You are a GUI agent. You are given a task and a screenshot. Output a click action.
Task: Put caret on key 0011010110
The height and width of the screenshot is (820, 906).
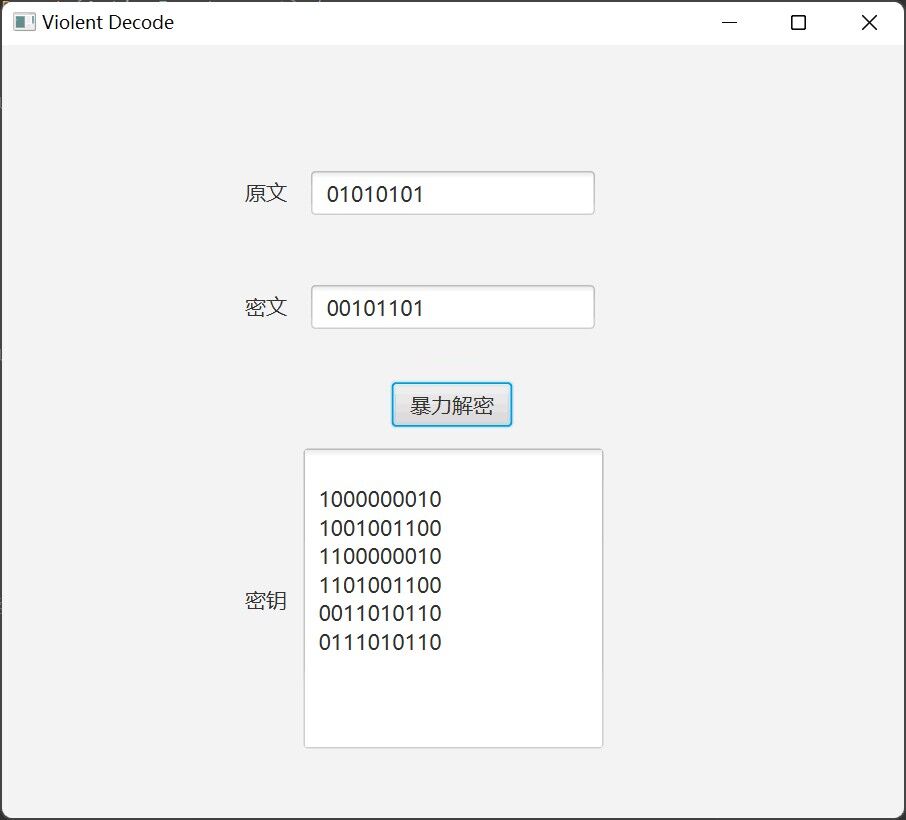(380, 613)
